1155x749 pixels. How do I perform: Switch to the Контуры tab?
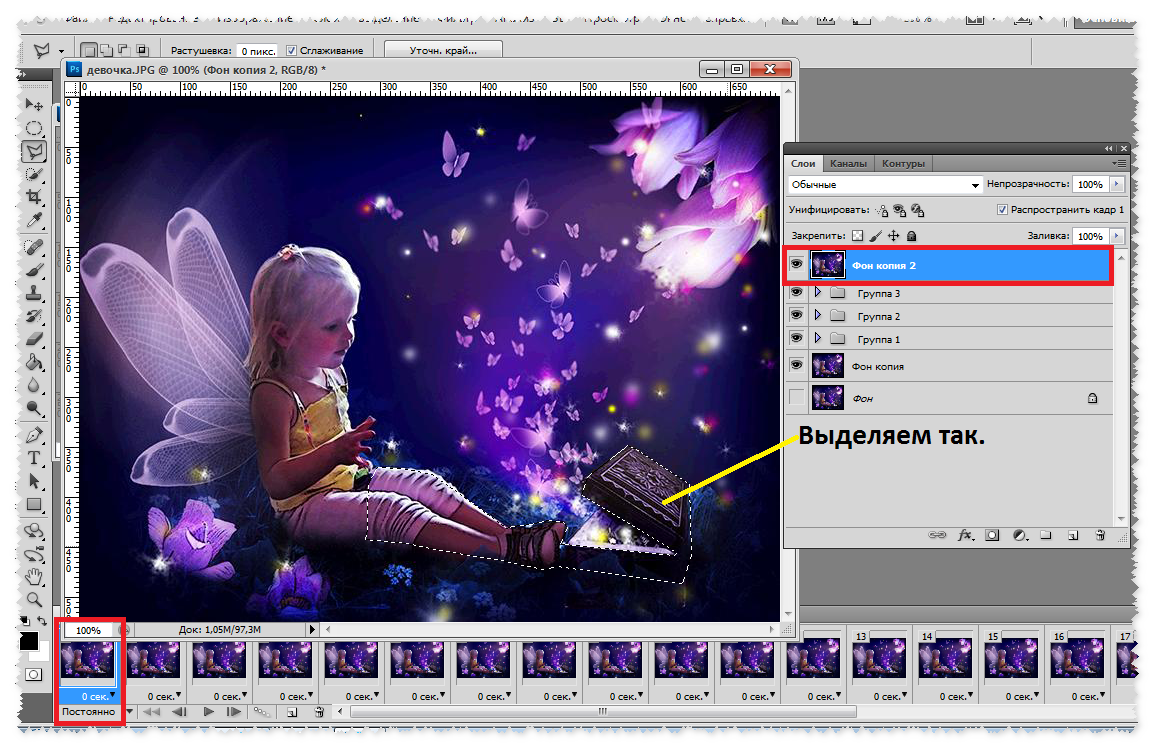pos(902,163)
